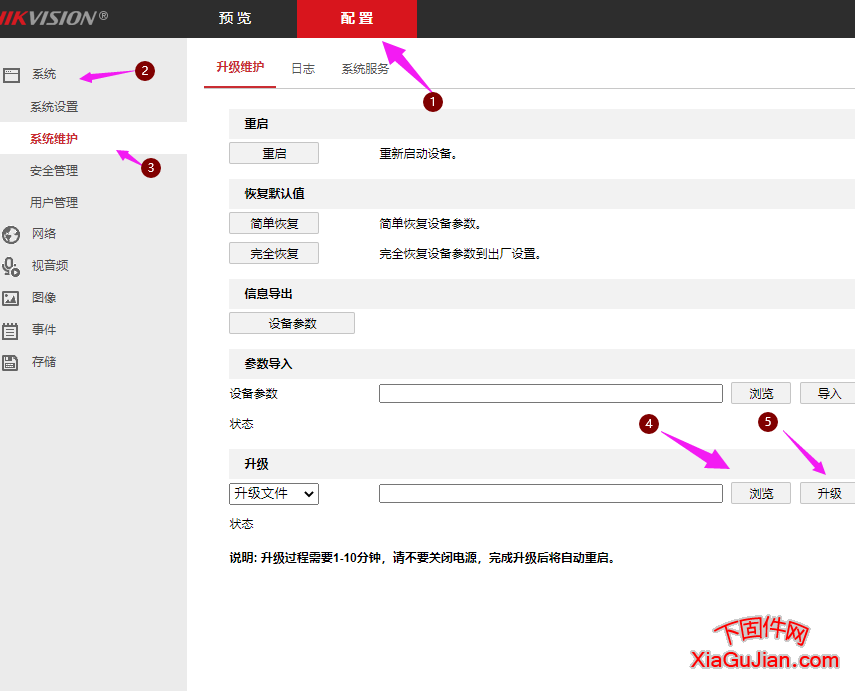Click the 事件 calendar icon
Viewport: 855px width, 691px height.
10,331
